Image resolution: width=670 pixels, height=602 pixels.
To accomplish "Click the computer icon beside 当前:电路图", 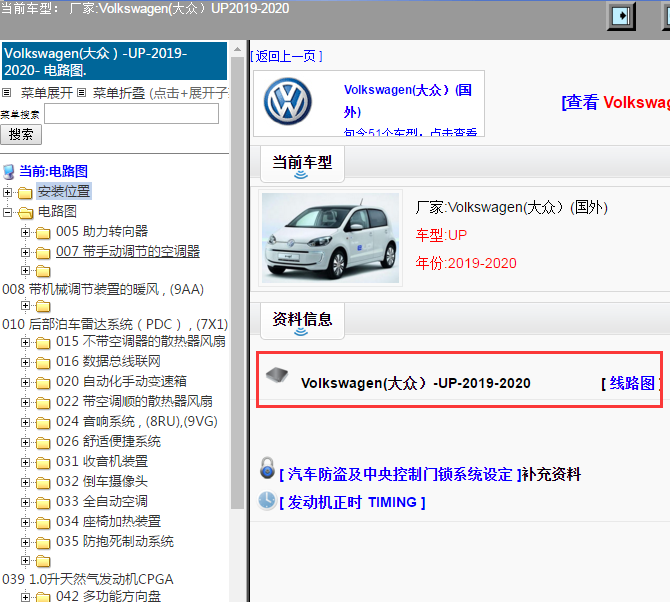I will click(9, 172).
